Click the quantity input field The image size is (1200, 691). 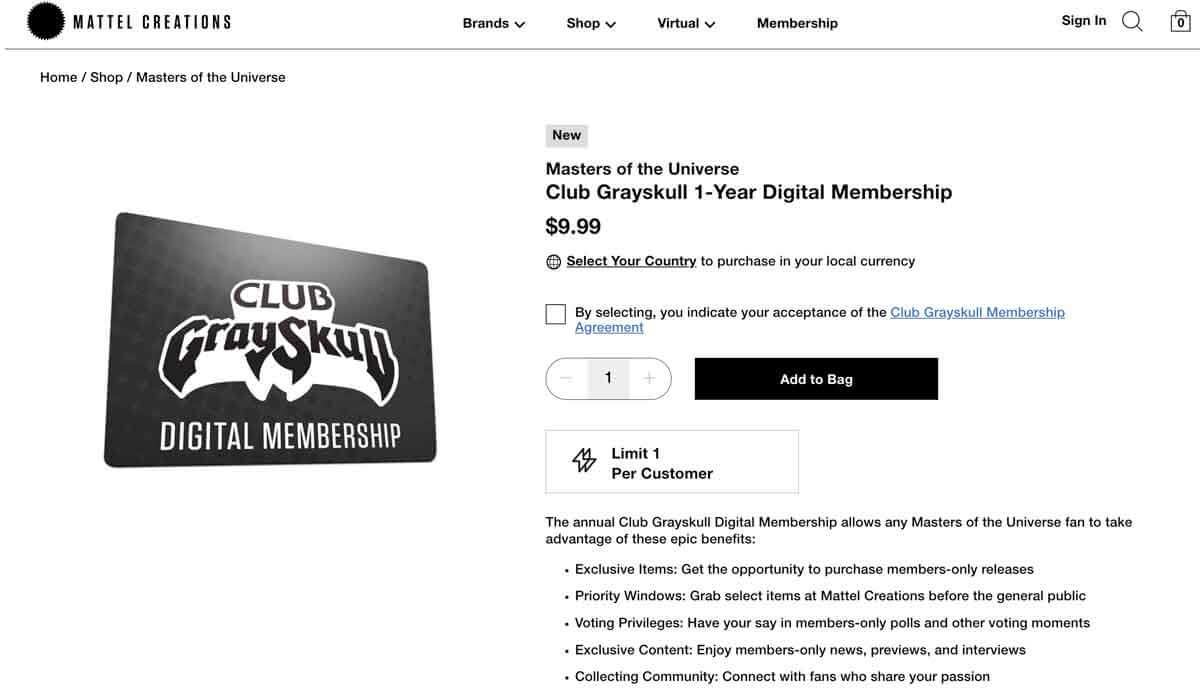click(608, 378)
